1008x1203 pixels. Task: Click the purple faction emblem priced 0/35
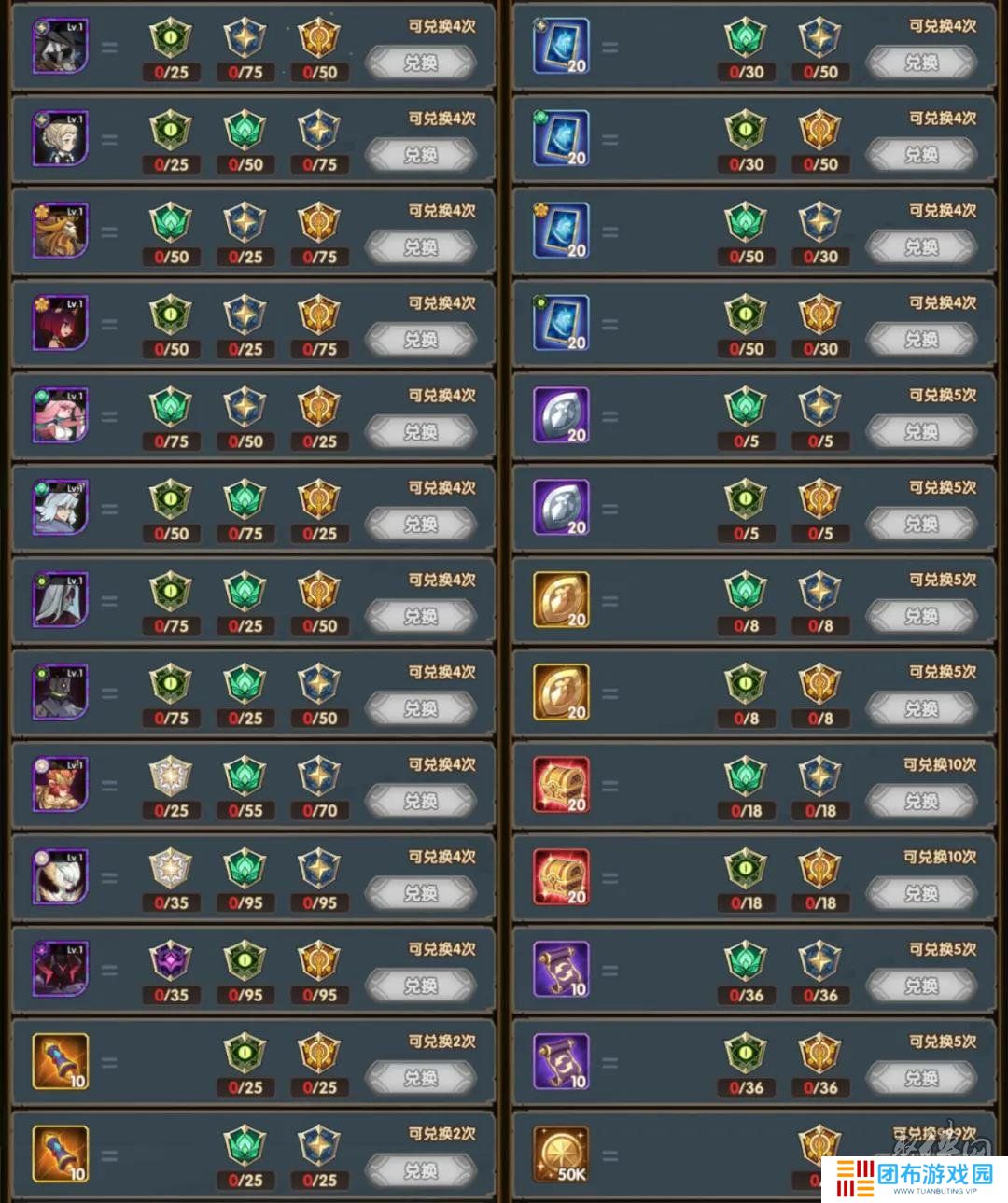[171, 961]
